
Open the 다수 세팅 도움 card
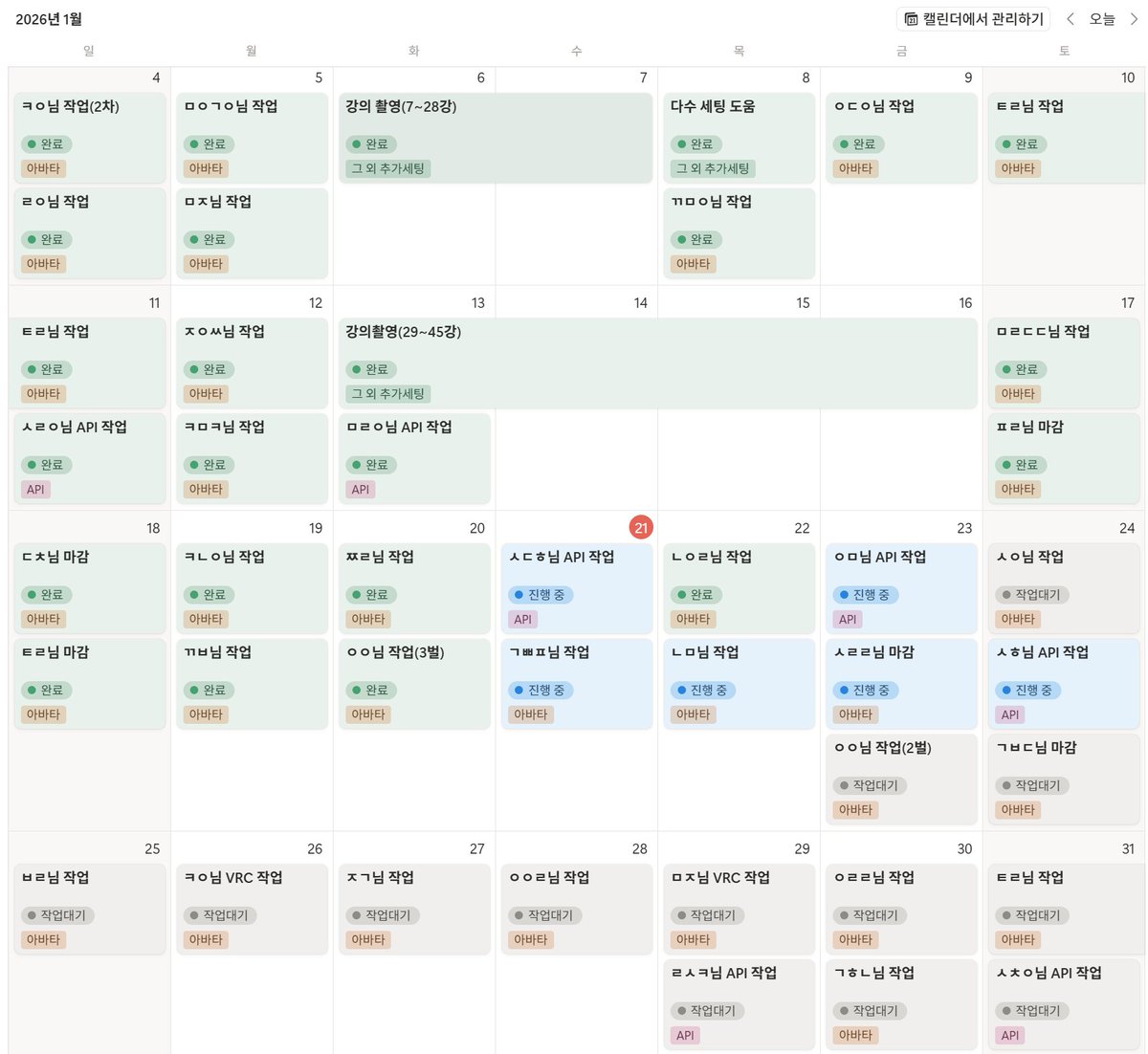739,138
